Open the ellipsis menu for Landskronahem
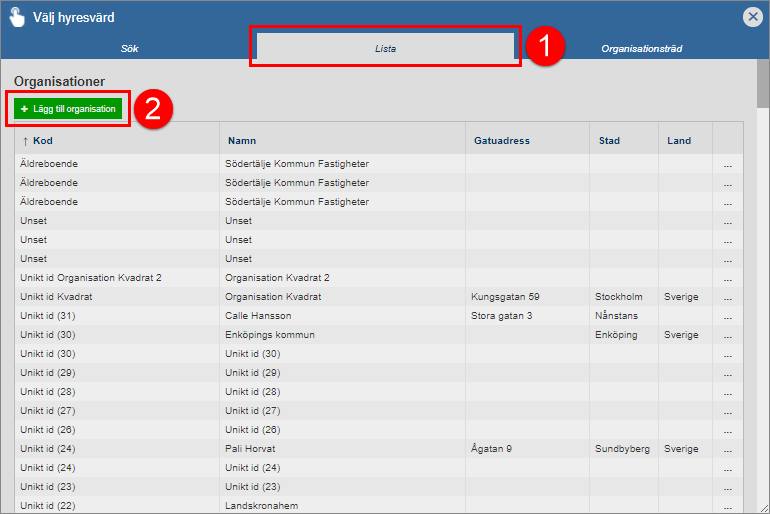The image size is (770, 514). 728,506
